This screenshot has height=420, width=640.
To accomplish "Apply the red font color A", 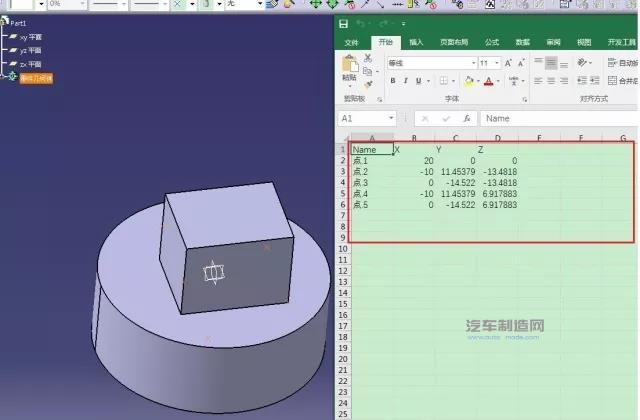I will [x=489, y=81].
